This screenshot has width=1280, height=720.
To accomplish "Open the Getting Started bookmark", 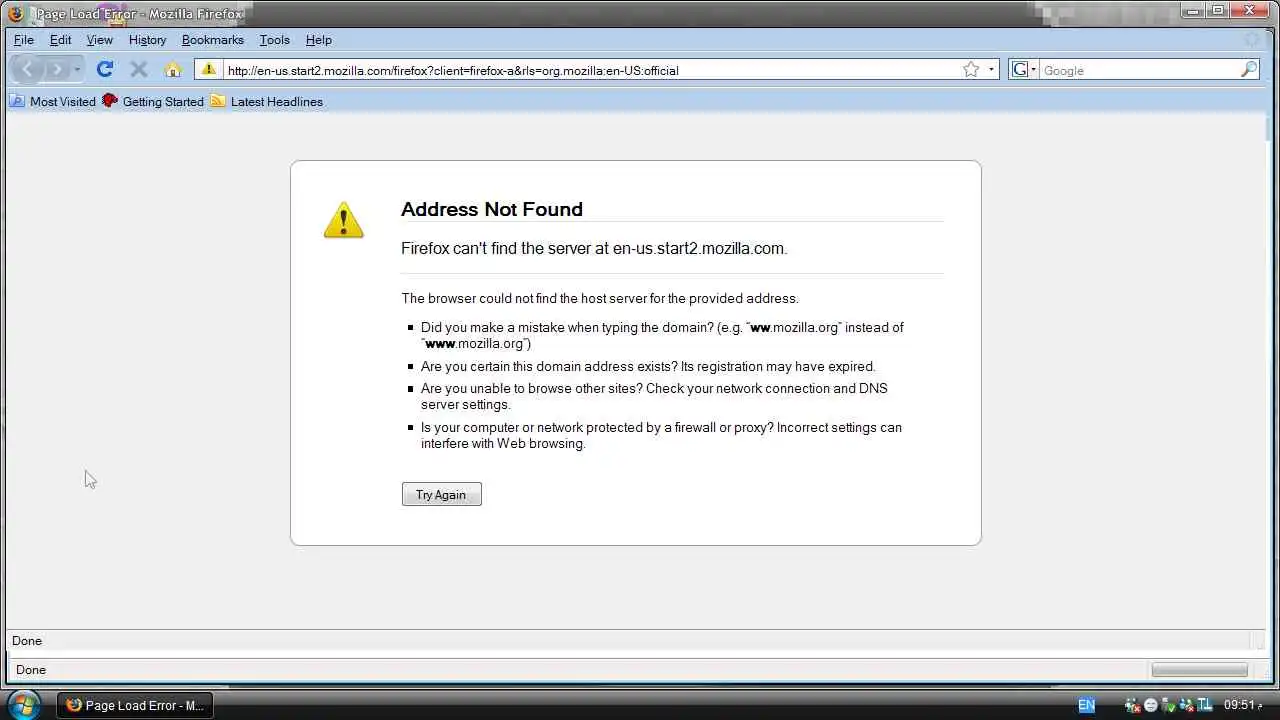I will pyautogui.click(x=153, y=101).
